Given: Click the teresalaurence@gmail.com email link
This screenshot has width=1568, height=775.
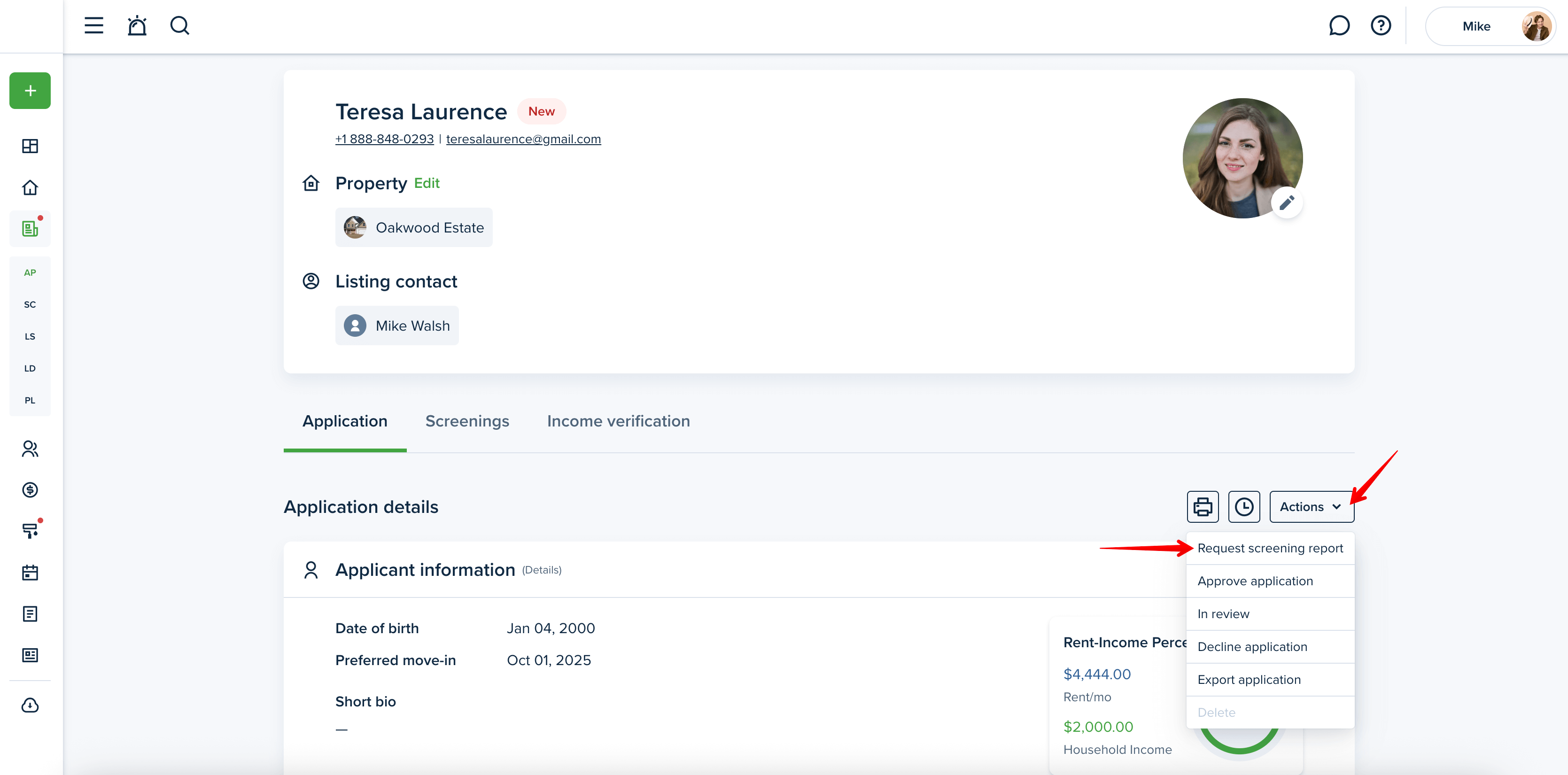Looking at the screenshot, I should point(523,139).
